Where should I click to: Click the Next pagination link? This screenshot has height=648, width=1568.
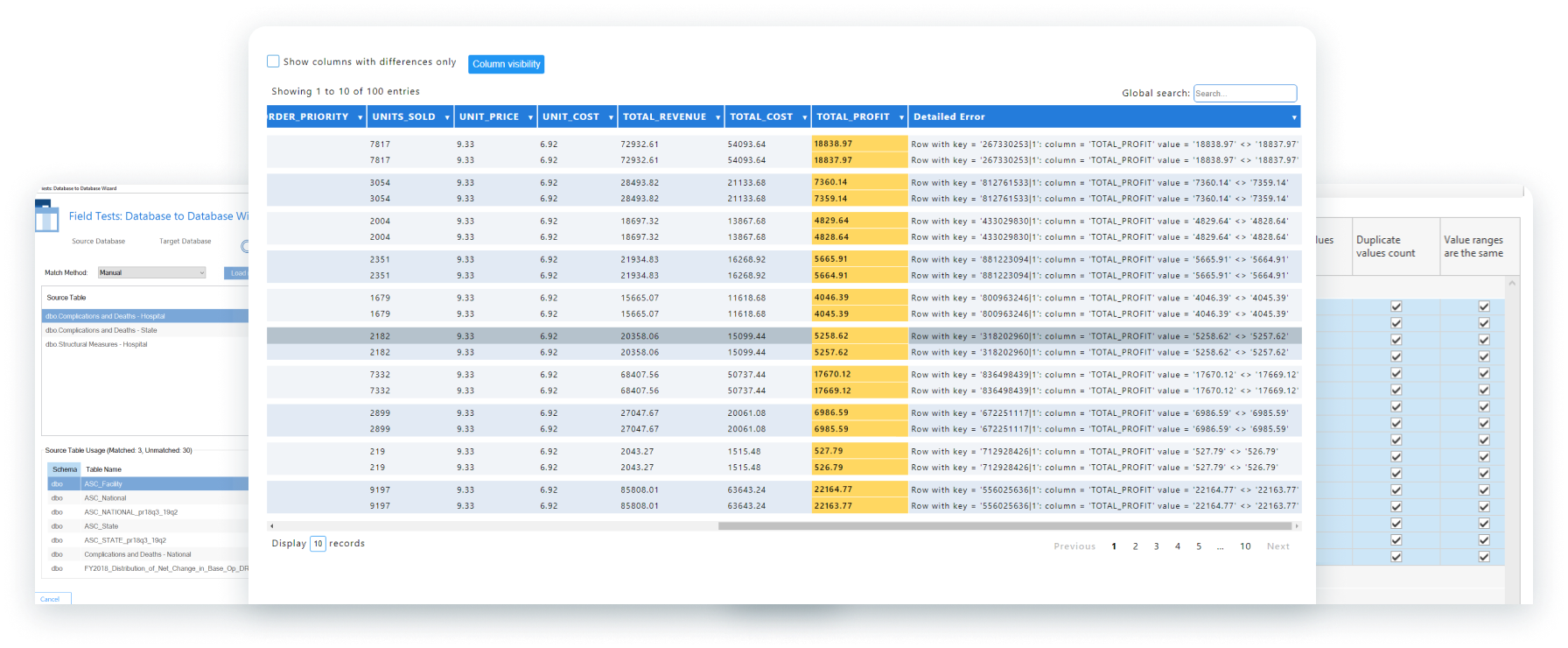tap(1277, 546)
